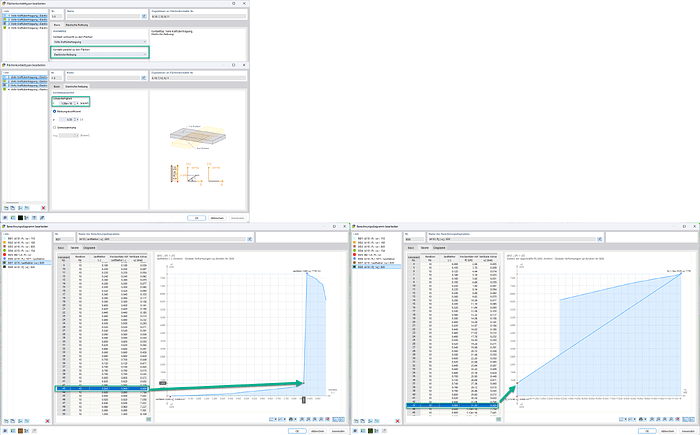This screenshot has width=700, height=435.
Task: Click highlighted blue row in right diagram table
Action: click(452, 406)
